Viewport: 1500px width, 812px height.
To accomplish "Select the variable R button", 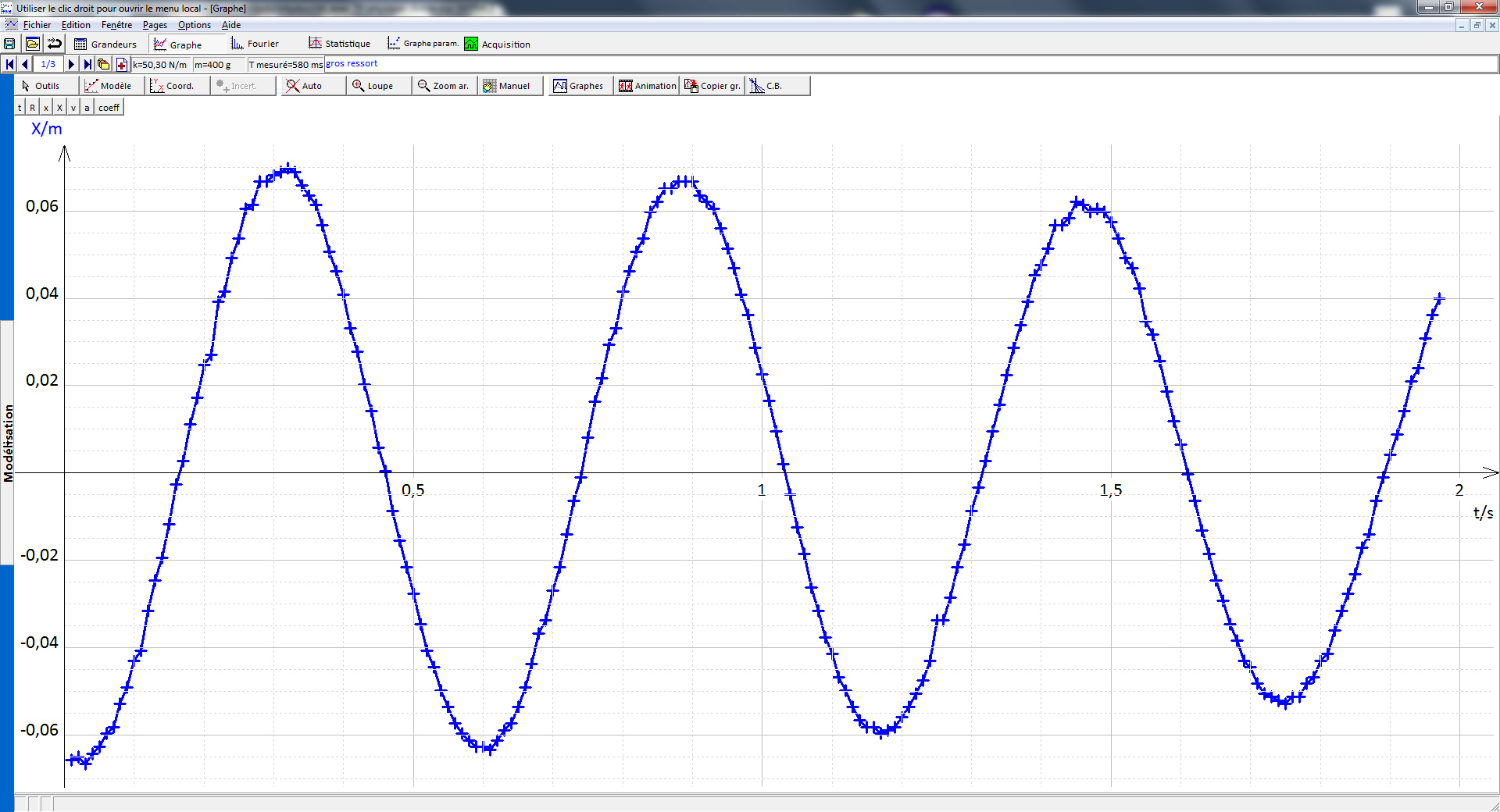I will (x=32, y=108).
